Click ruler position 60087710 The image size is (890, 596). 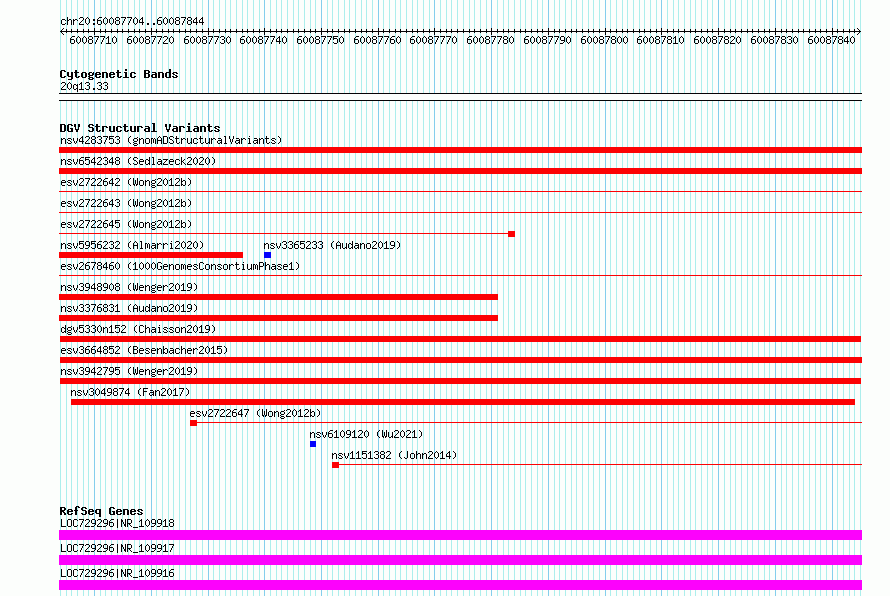coord(93,40)
